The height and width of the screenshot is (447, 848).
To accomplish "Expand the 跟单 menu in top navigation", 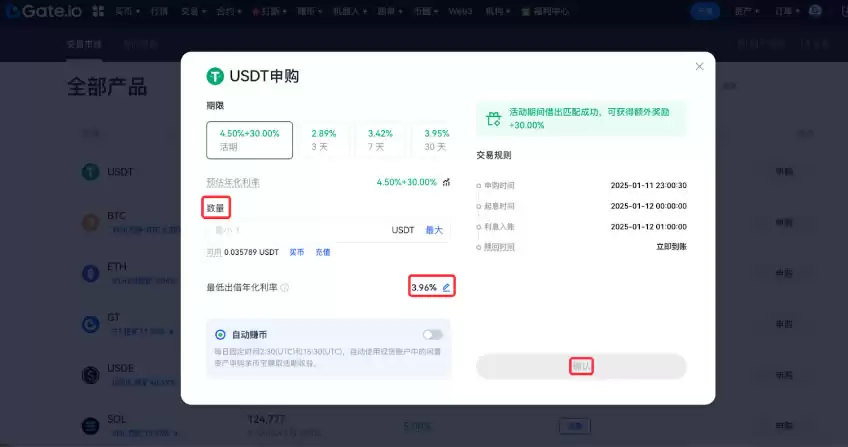I will 390,11.
